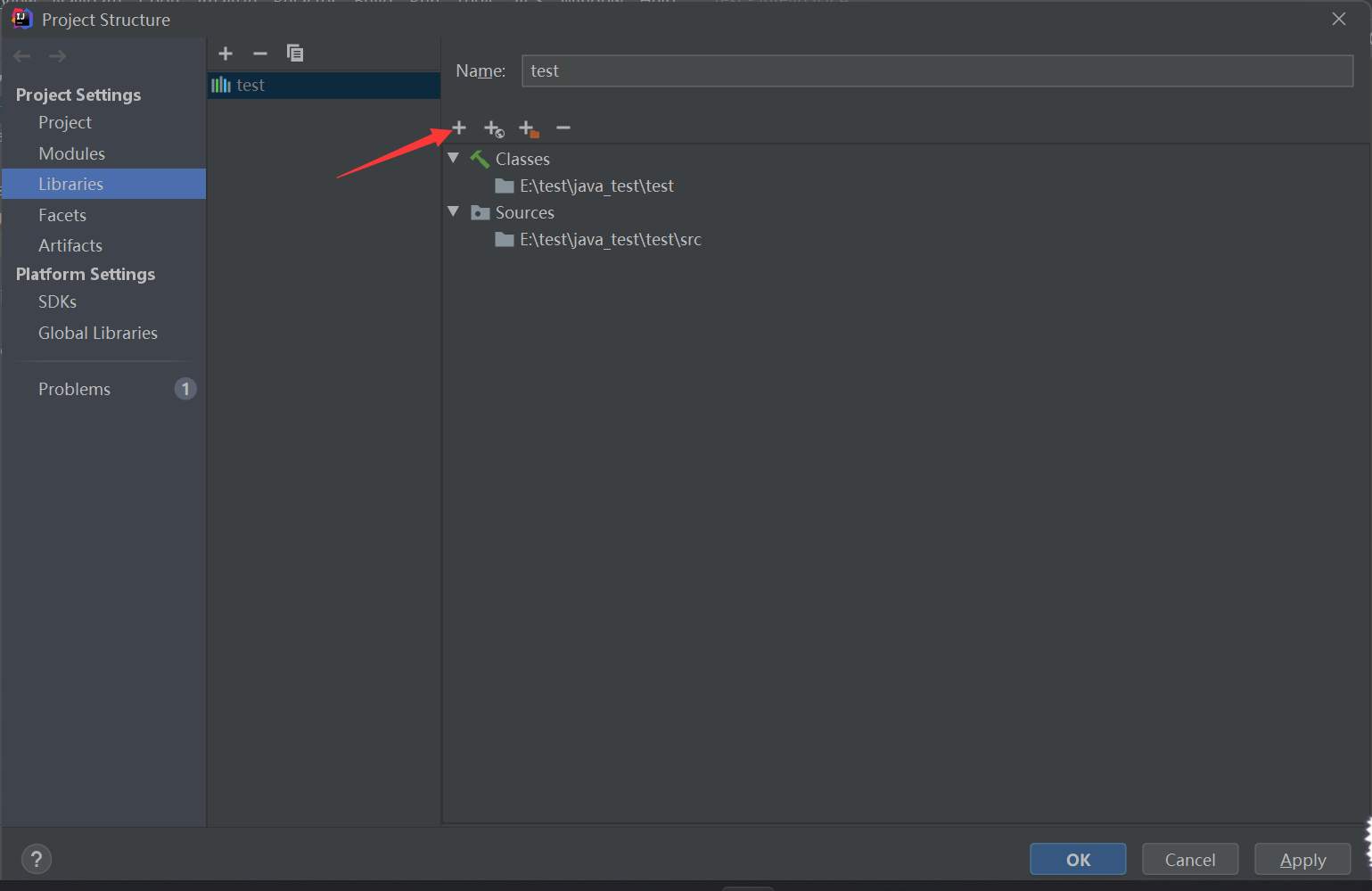Click folder icon beside E:\test\java_test\test\src
Image resolution: width=1372 pixels, height=891 pixels.
pos(505,239)
